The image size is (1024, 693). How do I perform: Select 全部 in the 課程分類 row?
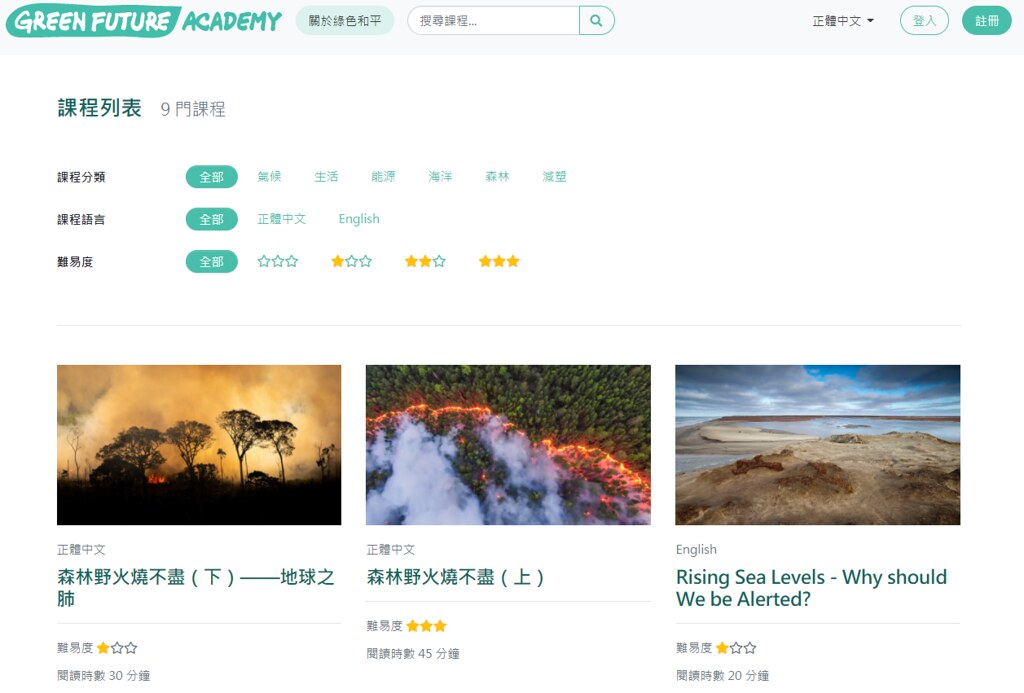(212, 177)
